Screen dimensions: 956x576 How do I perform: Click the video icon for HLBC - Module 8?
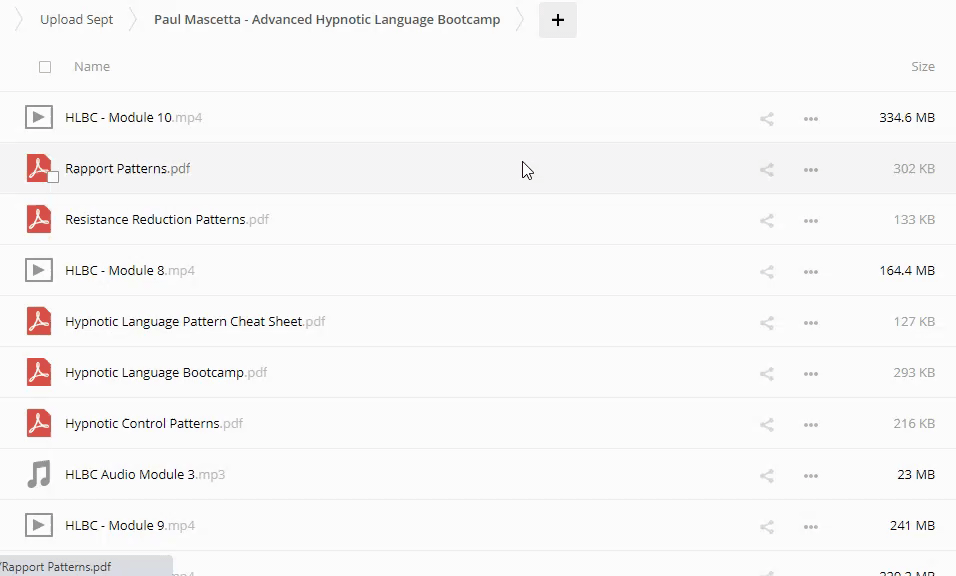coord(39,270)
